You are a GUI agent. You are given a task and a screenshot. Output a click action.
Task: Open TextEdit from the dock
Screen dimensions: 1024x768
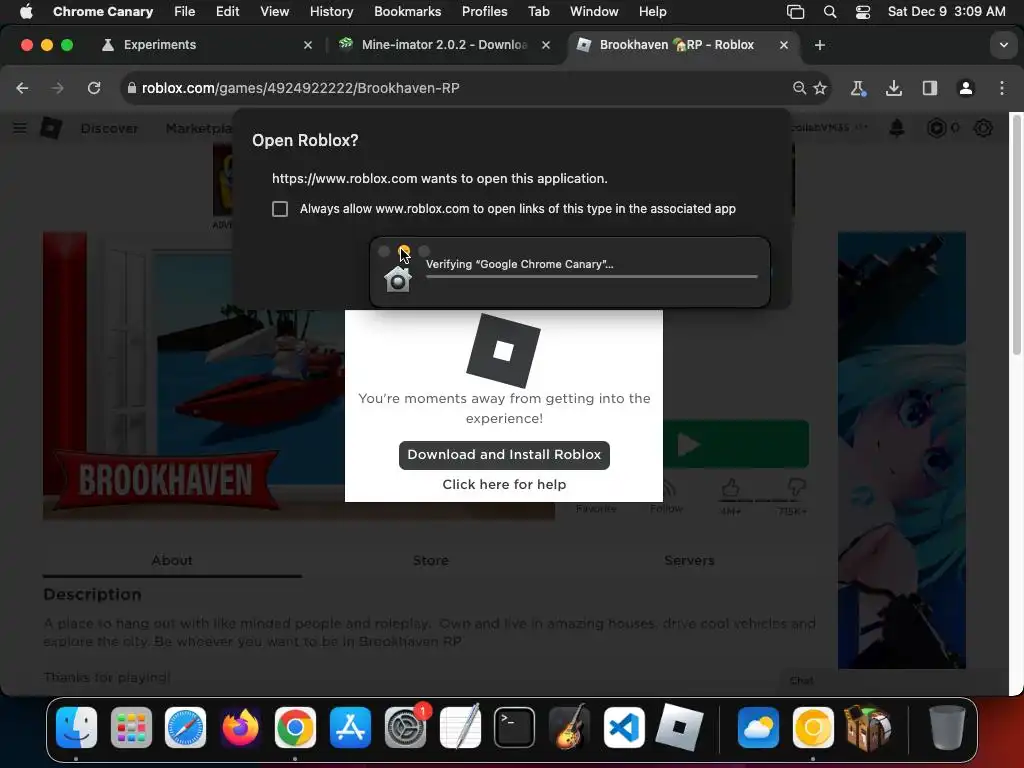click(460, 727)
